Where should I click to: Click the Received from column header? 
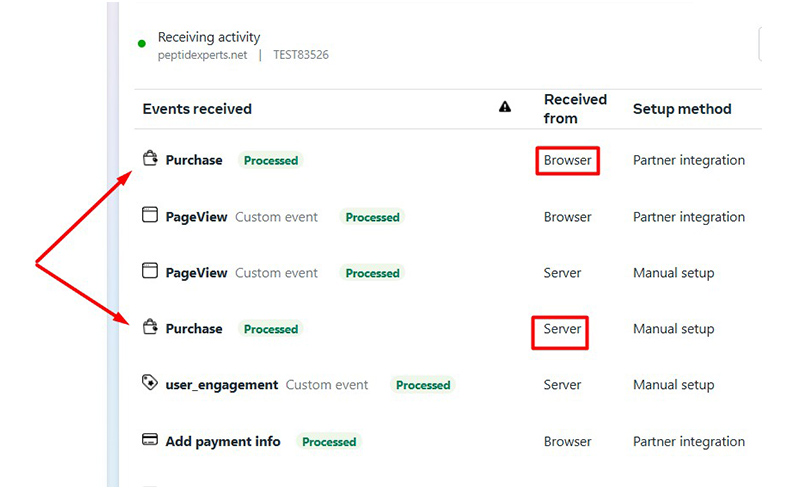[x=575, y=109]
